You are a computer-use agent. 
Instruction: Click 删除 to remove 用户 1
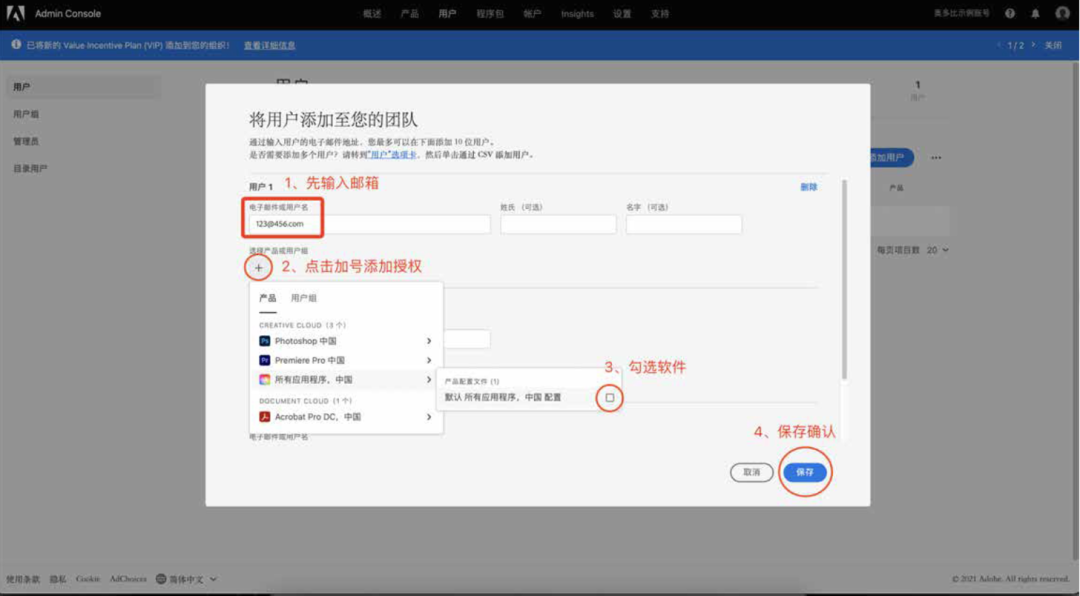point(810,186)
